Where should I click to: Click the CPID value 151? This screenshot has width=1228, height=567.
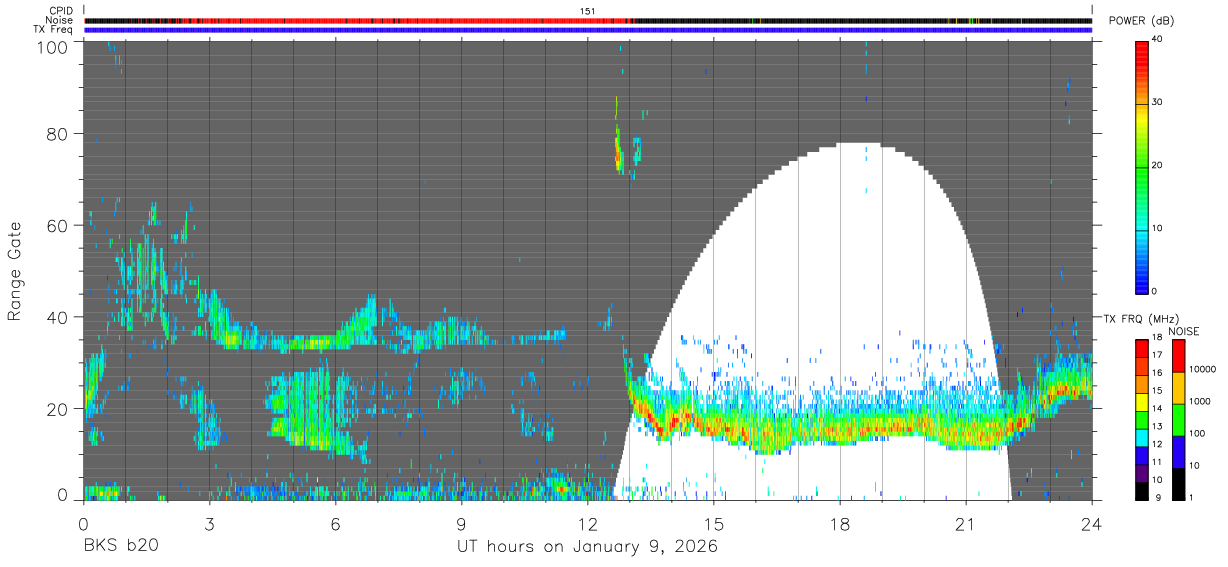click(588, 11)
